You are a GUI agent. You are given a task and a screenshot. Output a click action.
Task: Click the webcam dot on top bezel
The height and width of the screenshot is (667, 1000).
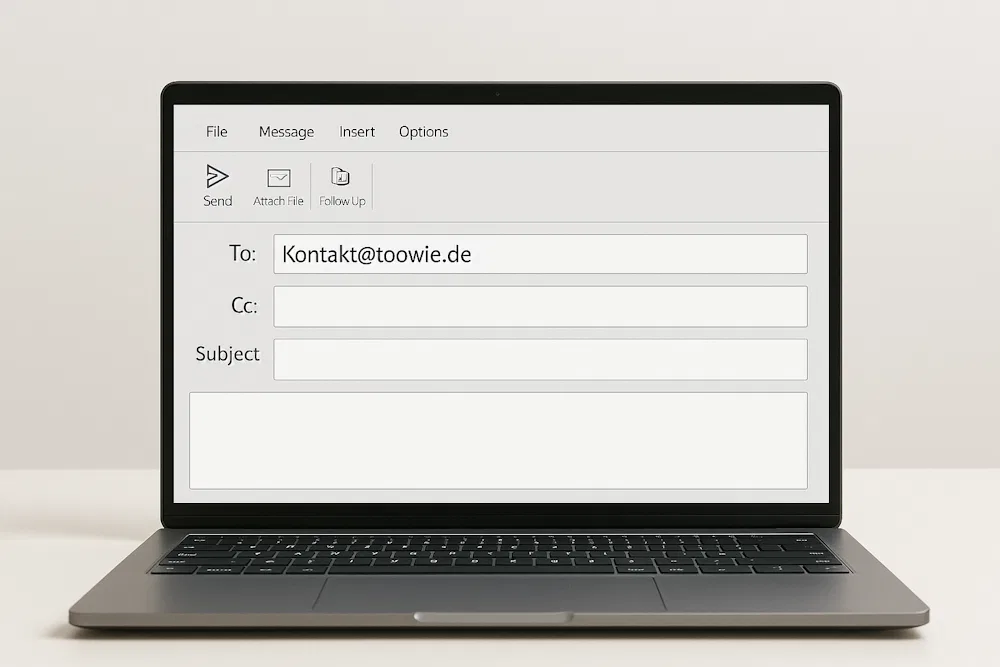point(497,94)
